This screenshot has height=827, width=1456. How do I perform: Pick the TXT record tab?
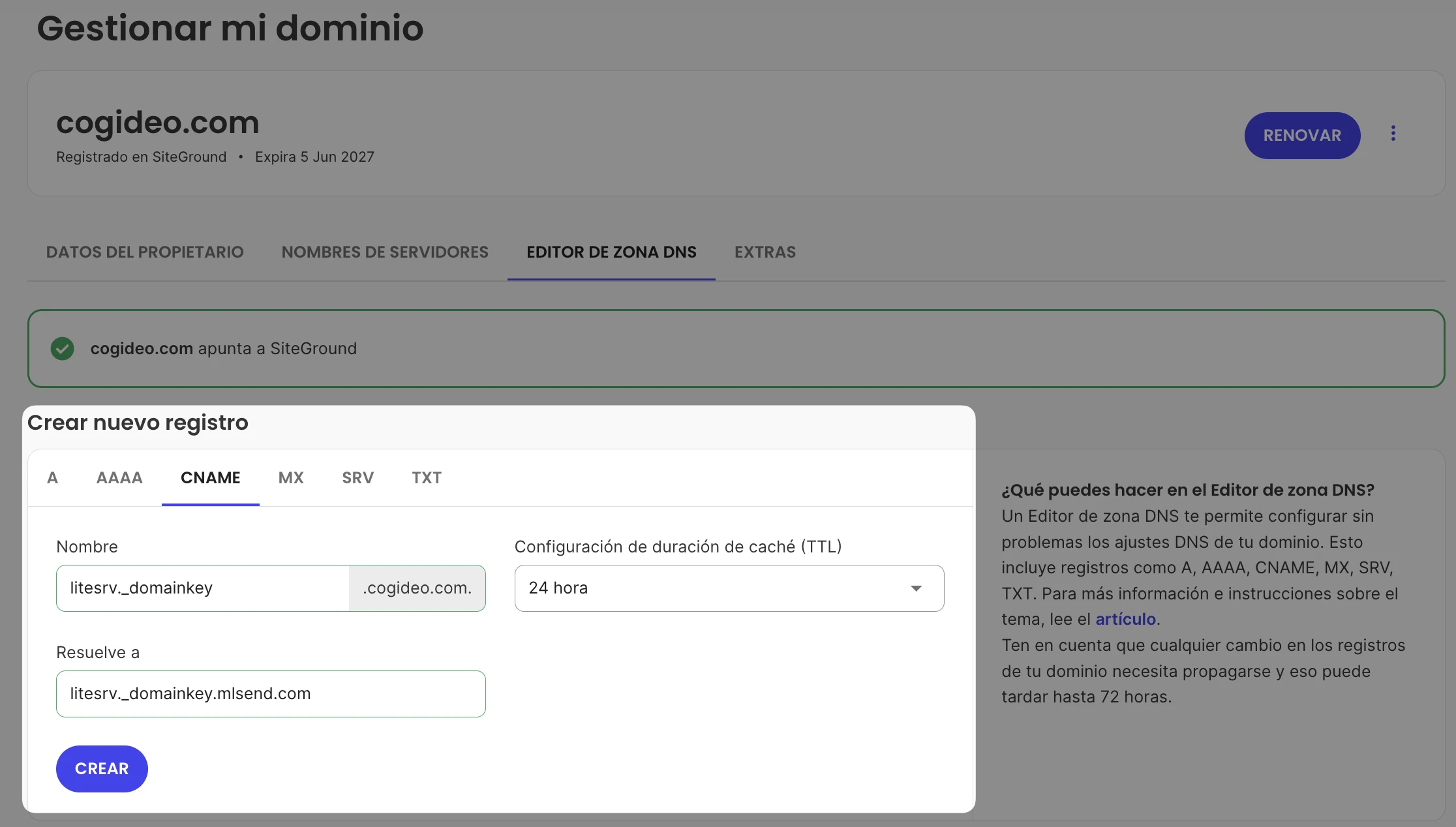[x=427, y=477]
